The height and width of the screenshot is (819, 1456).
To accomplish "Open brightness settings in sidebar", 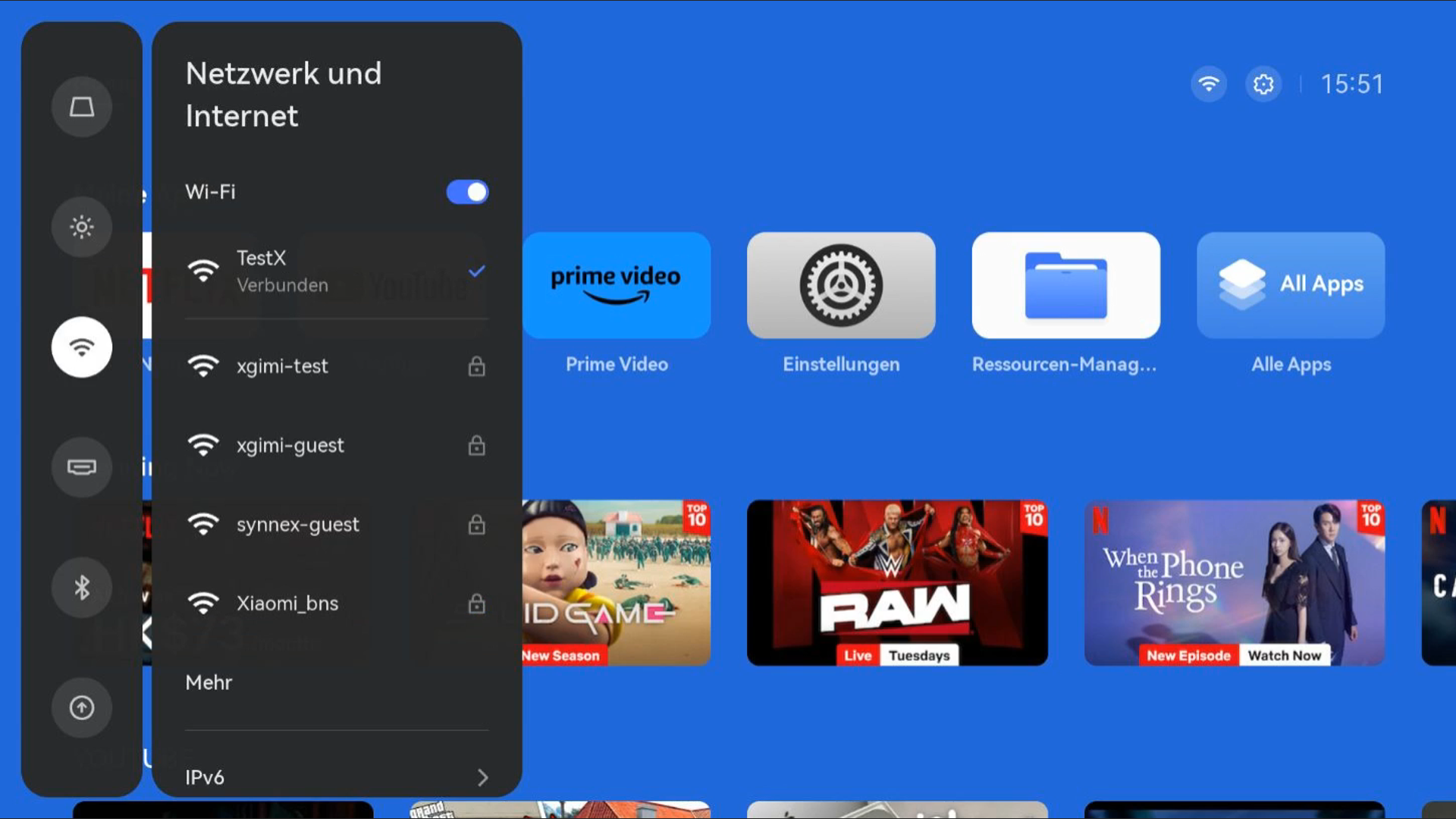I will point(82,227).
